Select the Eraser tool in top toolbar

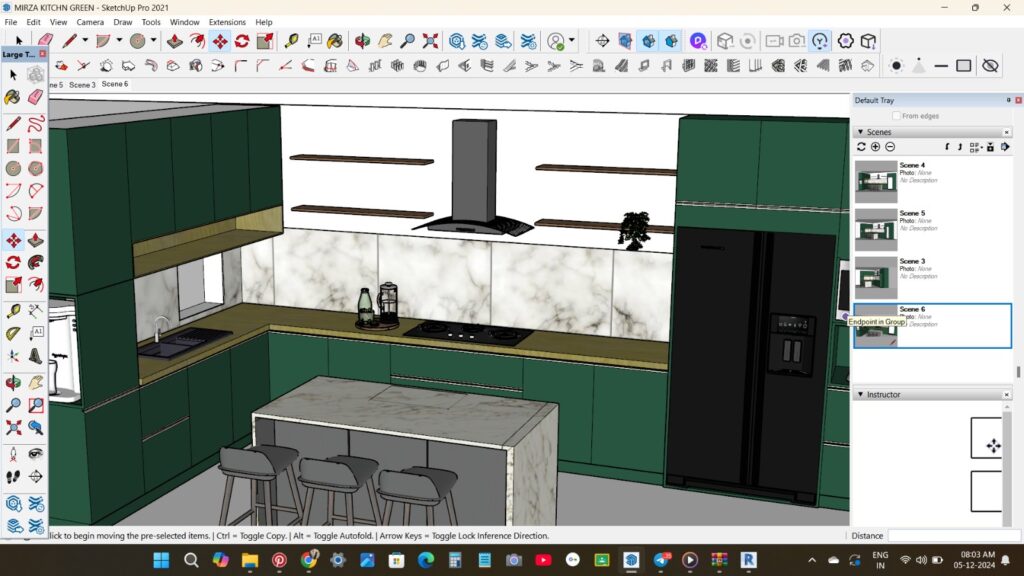(45, 40)
